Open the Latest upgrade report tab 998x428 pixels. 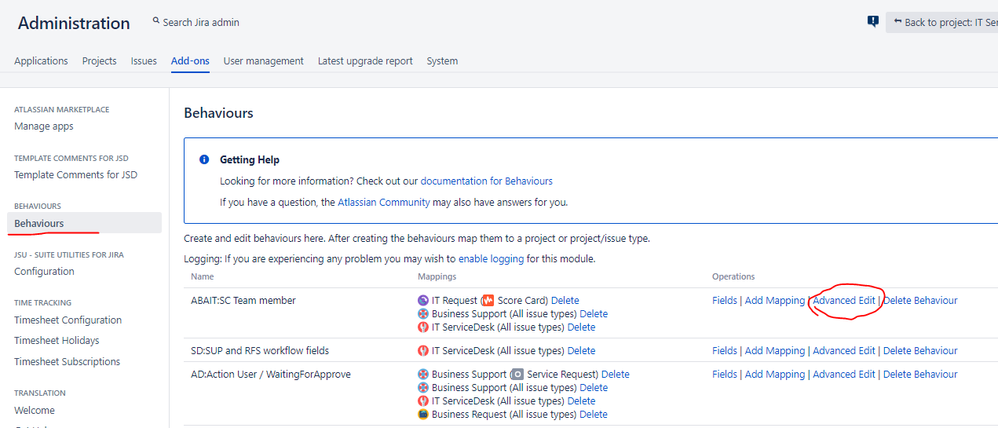click(365, 61)
